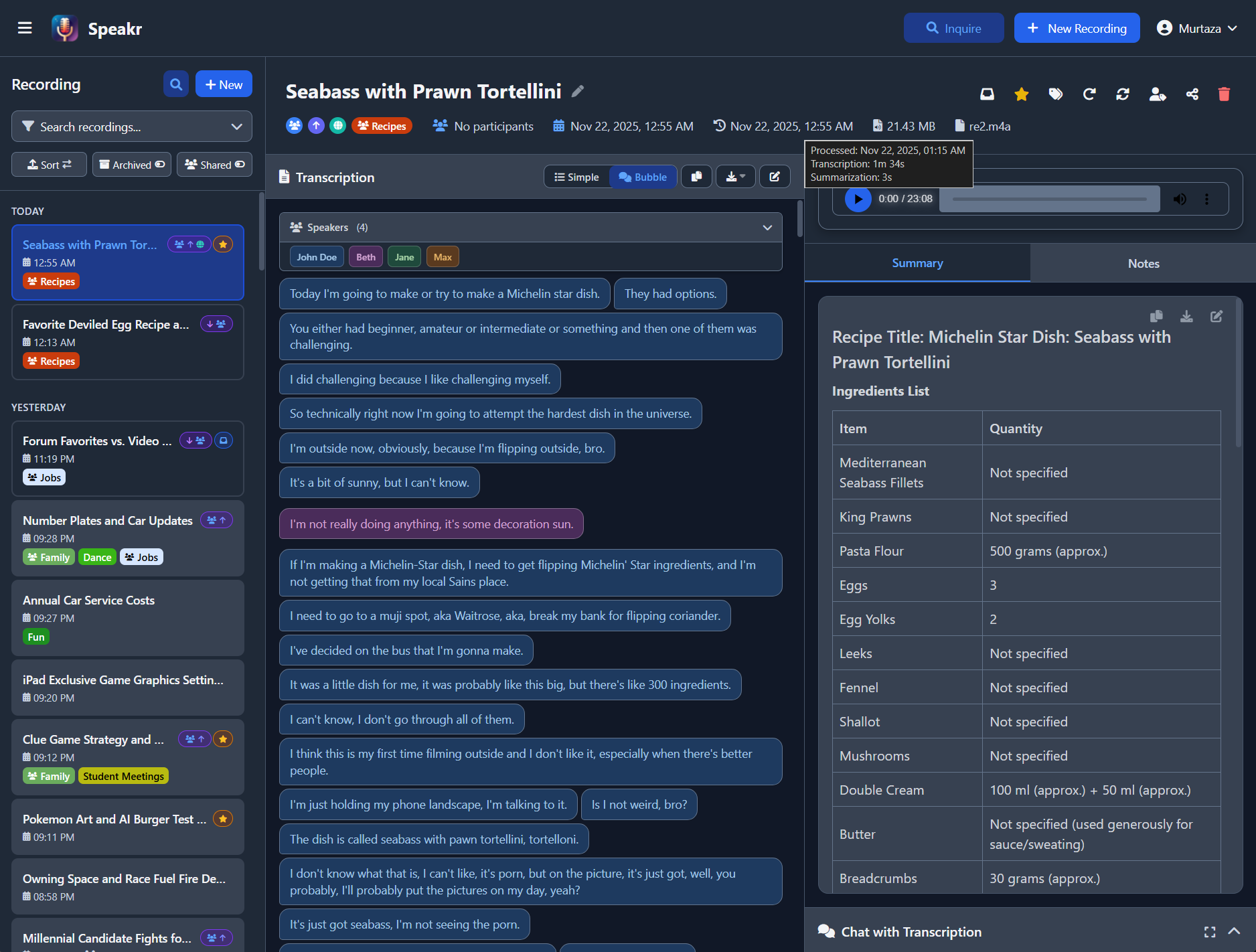Viewport: 1256px width, 952px height.
Task: Download the recipe summary
Action: pyautogui.click(x=1186, y=316)
